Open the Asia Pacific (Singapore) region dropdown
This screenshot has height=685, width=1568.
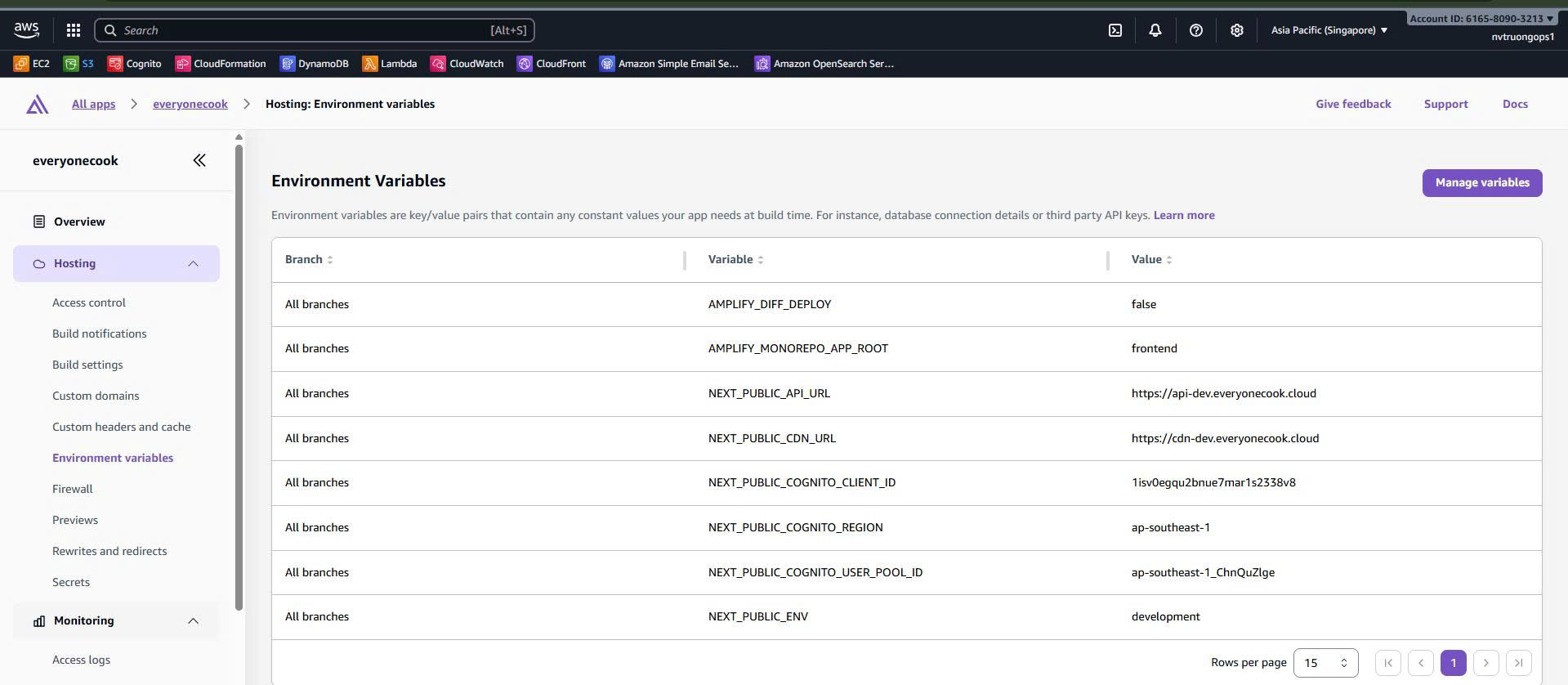pos(1329,30)
